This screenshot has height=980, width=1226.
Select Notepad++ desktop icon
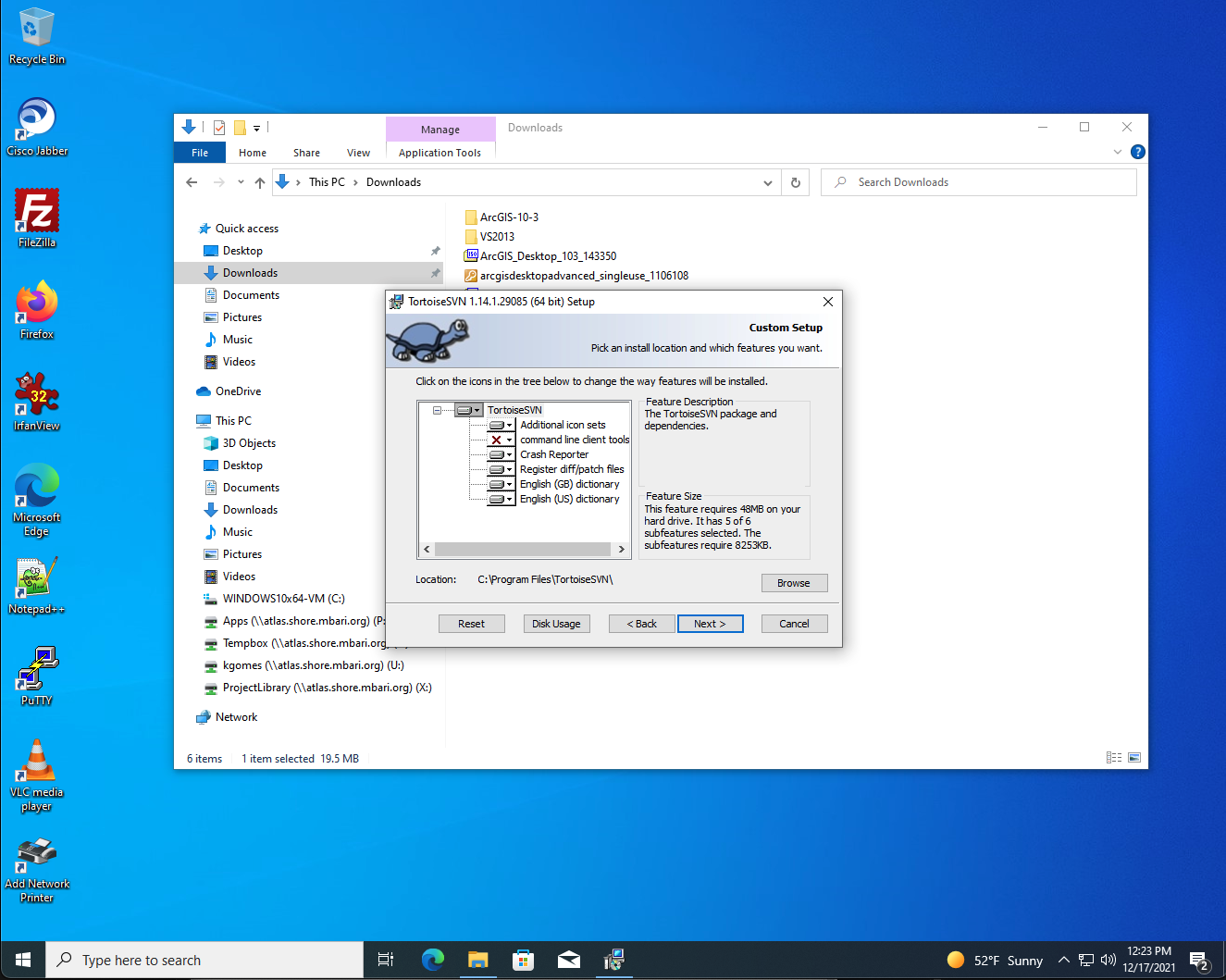point(37,586)
